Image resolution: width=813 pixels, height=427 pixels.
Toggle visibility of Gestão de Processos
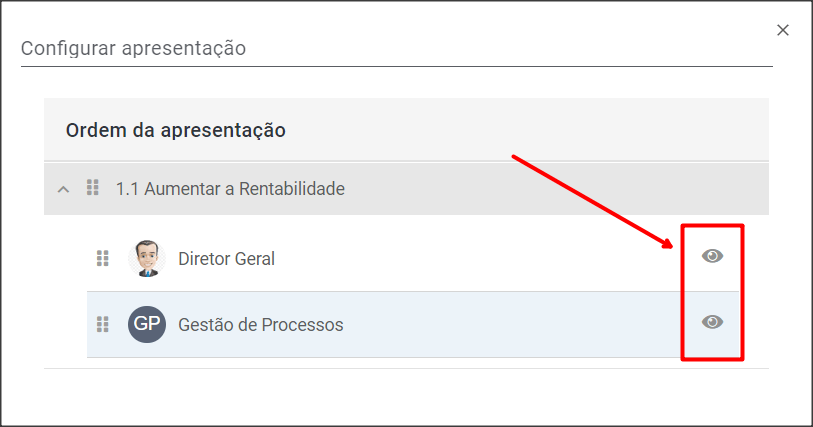[x=712, y=322]
